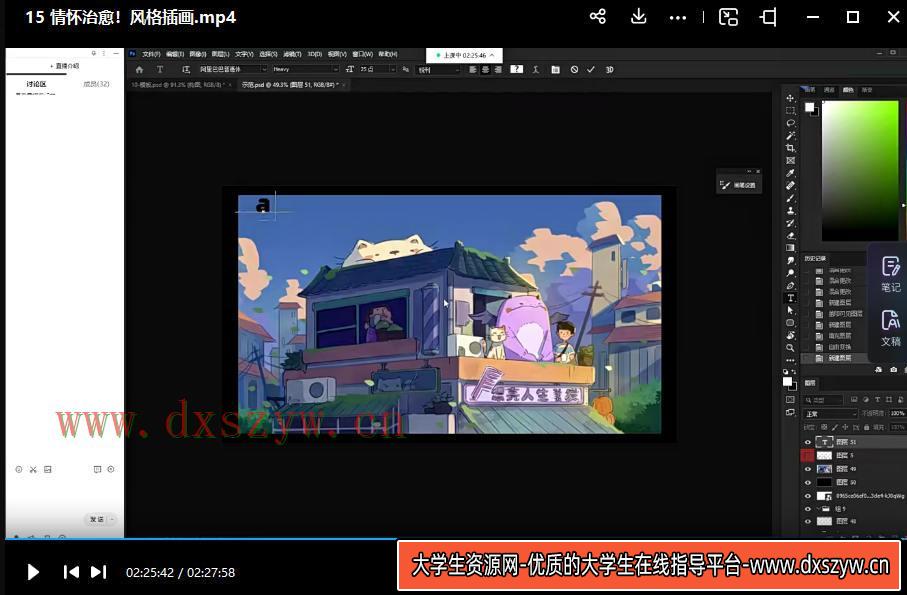Play the video
Screen dimensions: 907x595
[33, 572]
